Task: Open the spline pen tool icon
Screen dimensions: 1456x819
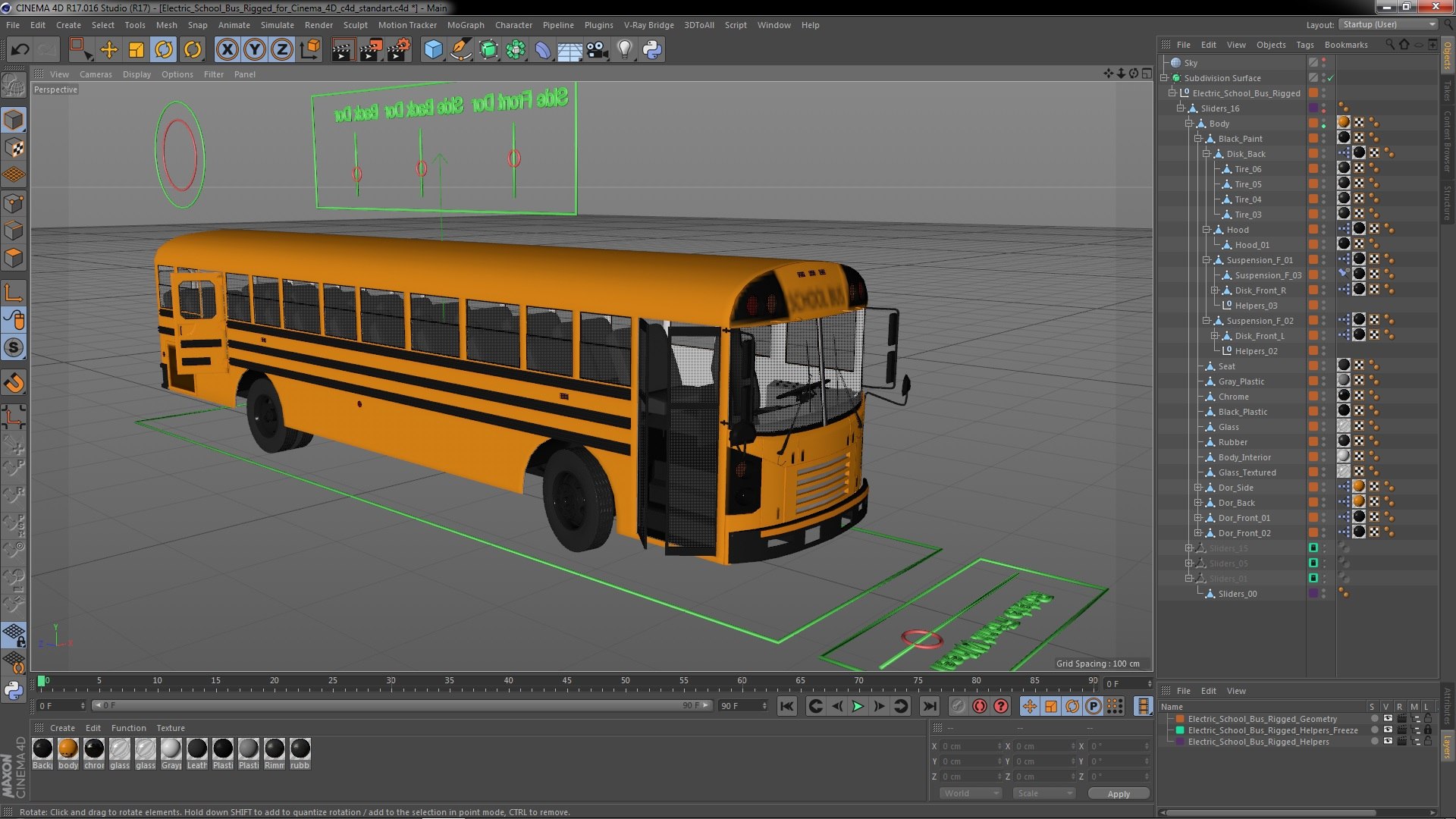Action: tap(460, 50)
